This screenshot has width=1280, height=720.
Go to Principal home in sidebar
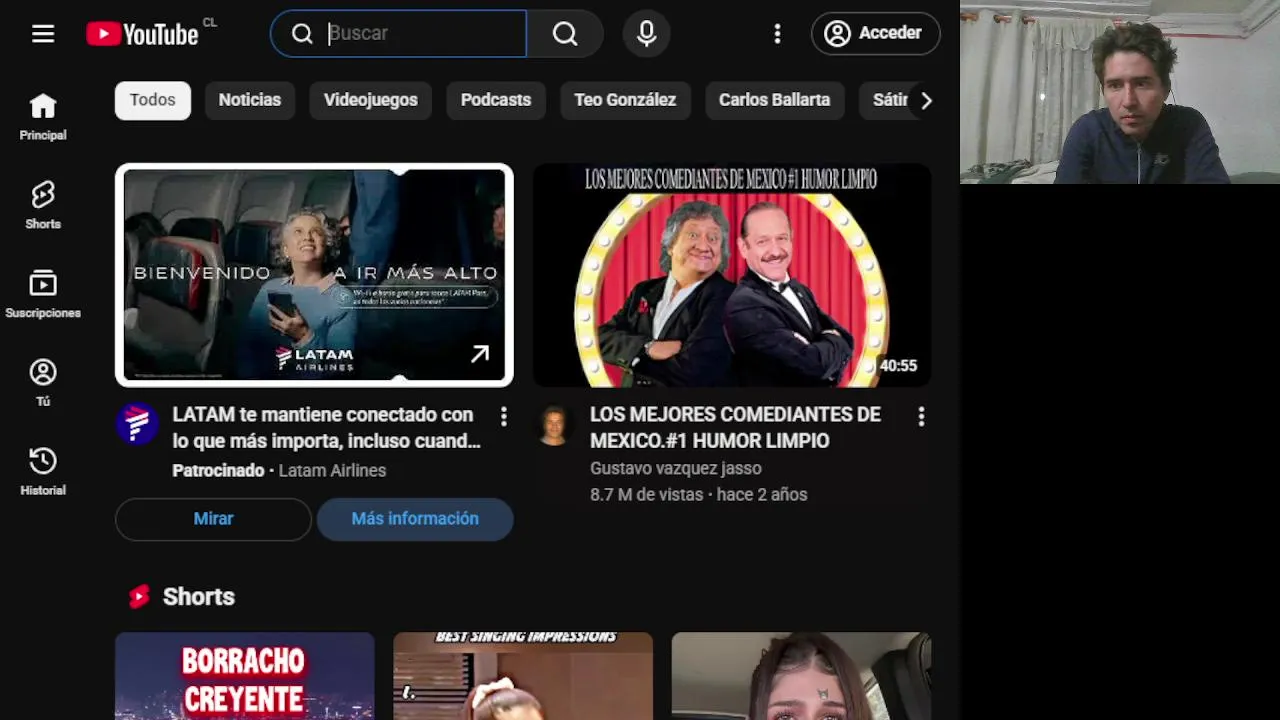[x=43, y=117]
